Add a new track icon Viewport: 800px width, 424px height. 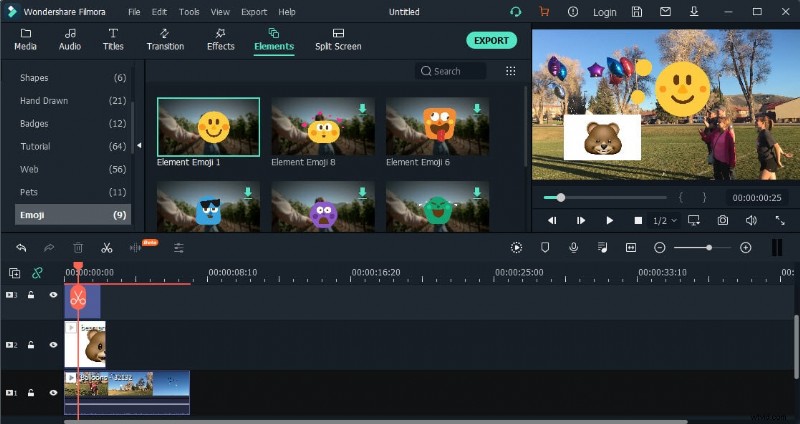pyautogui.click(x=15, y=273)
